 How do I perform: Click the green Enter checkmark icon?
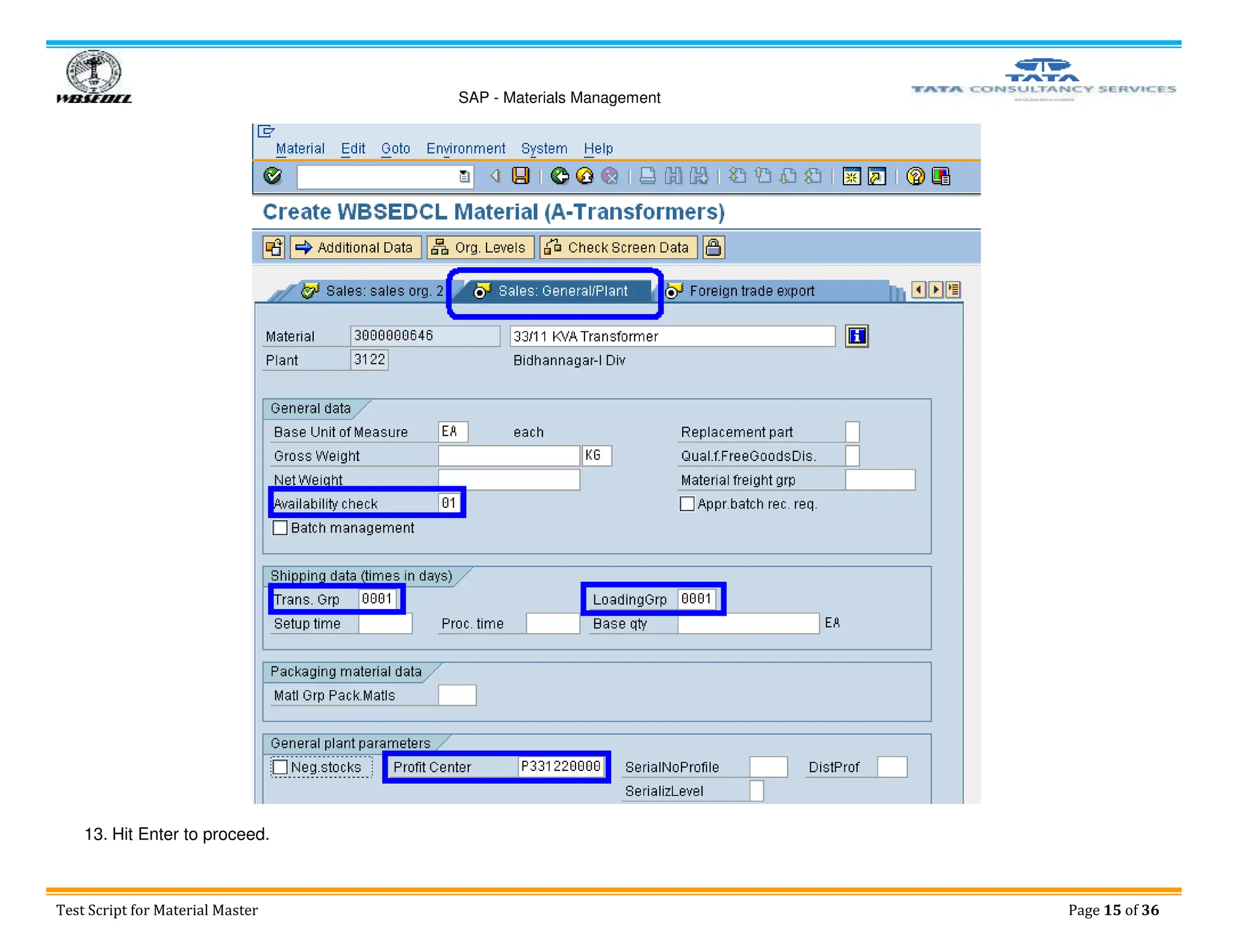[273, 176]
